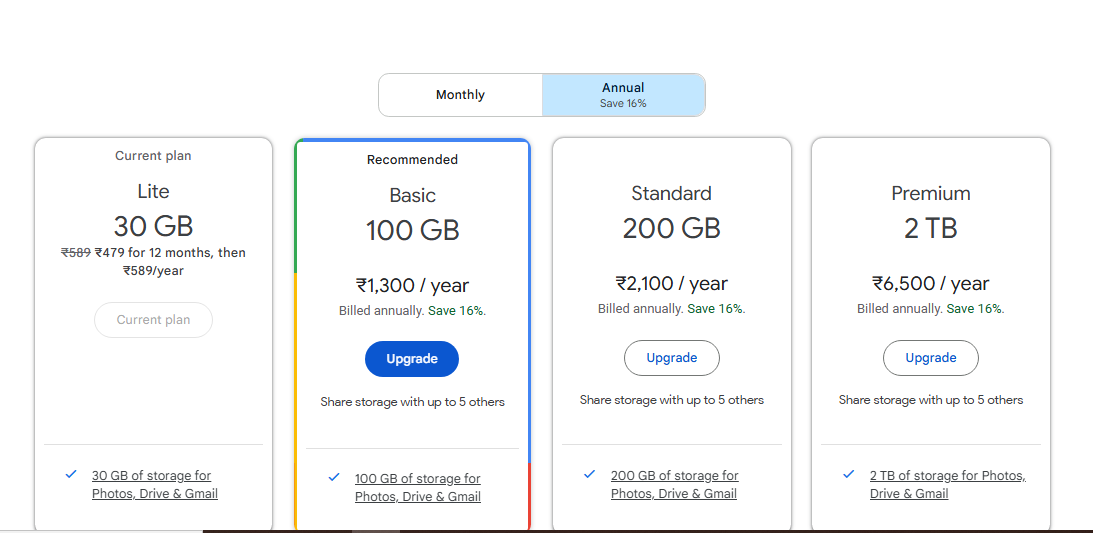Viewport: 1093px width, 533px height.
Task: Click the checkmark beside 100 GB storage
Action: coord(334,478)
